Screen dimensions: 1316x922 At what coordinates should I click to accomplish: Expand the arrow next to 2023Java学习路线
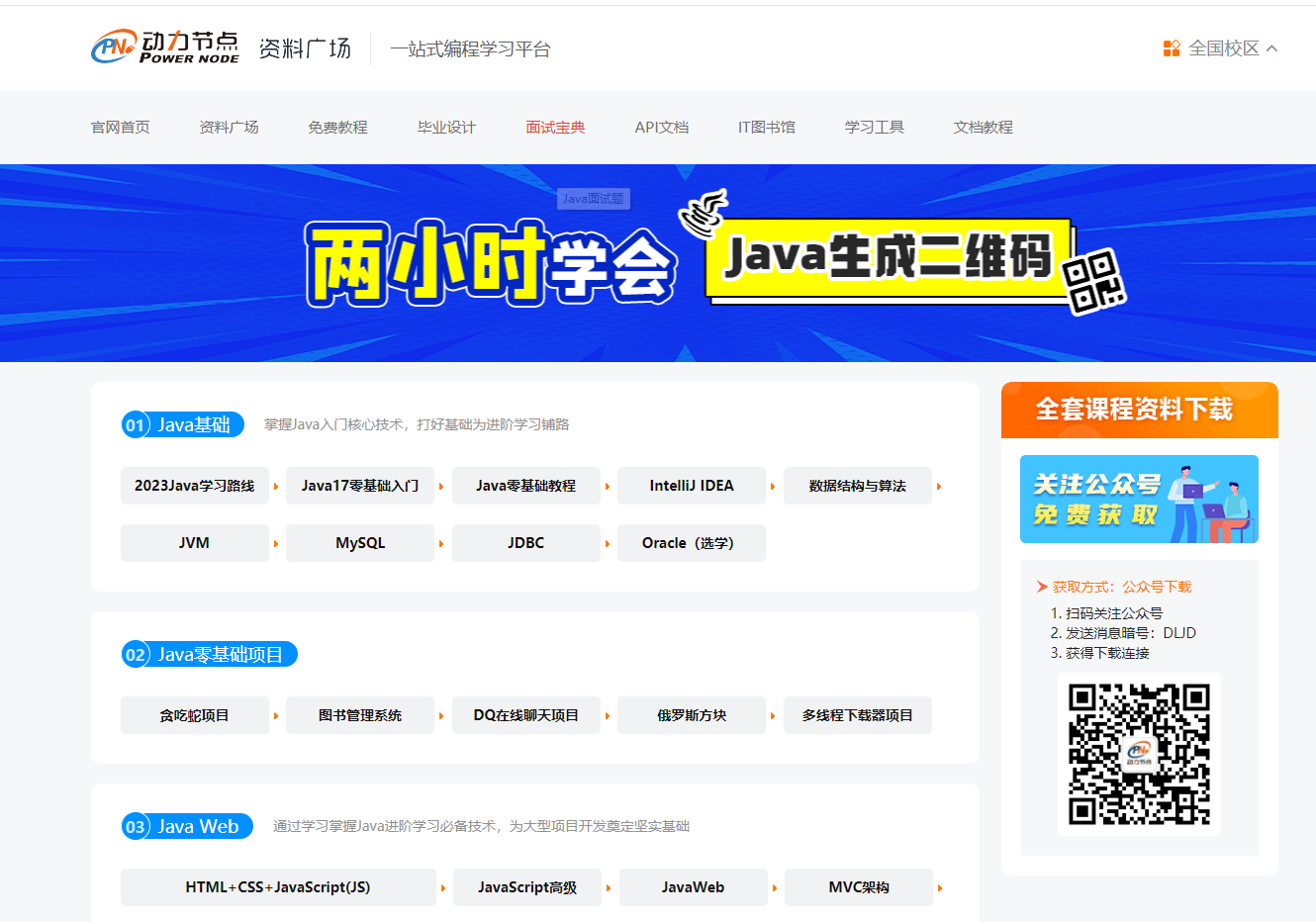click(x=275, y=486)
